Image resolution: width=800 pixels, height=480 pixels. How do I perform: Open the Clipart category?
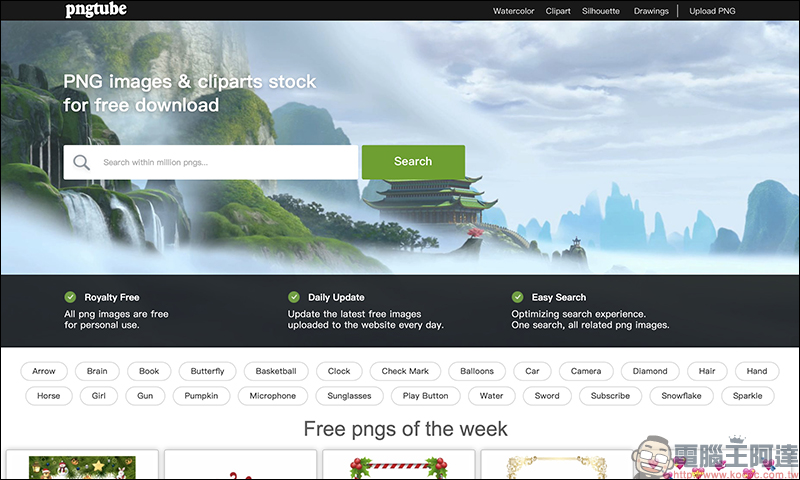(x=558, y=11)
